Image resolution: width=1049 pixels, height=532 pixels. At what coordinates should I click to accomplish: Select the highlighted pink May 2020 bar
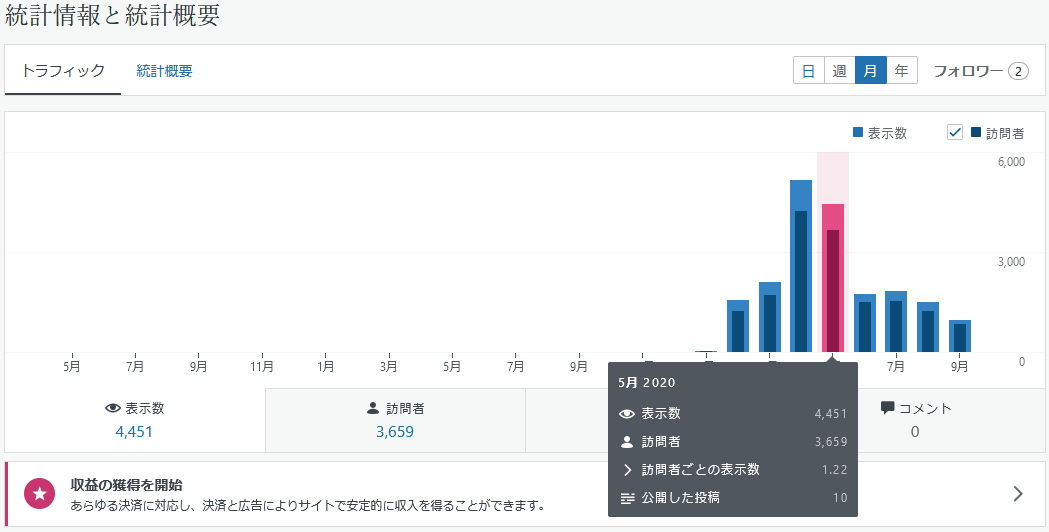tap(833, 277)
